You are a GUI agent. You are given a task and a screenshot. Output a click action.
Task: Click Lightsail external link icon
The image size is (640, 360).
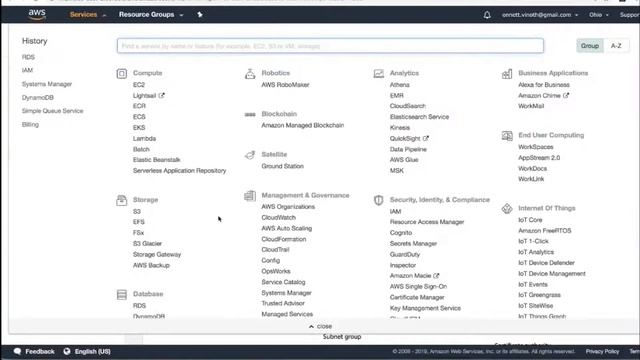[x=162, y=96]
